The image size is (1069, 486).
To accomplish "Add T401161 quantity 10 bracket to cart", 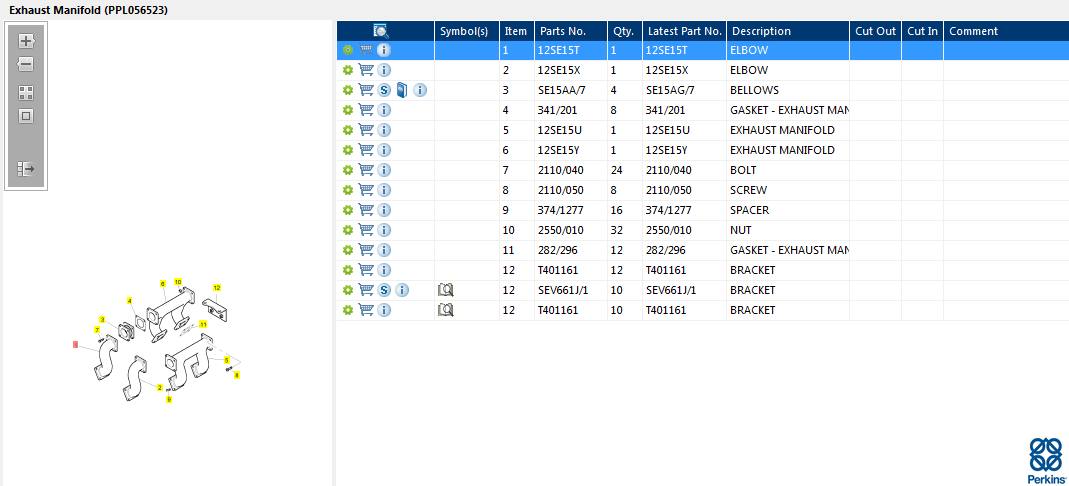I will [366, 310].
